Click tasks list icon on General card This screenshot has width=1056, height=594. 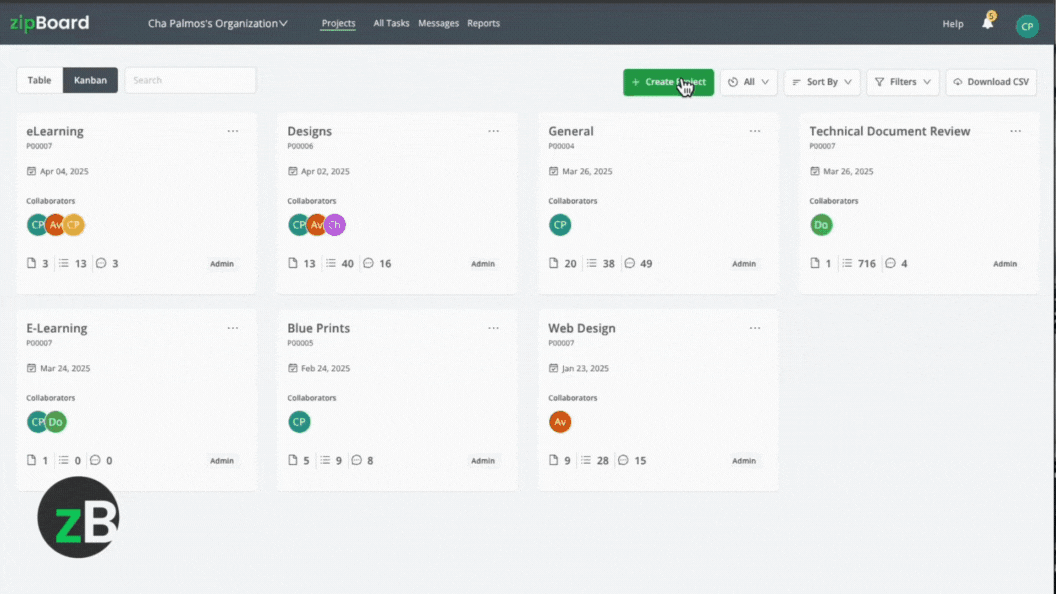point(593,264)
